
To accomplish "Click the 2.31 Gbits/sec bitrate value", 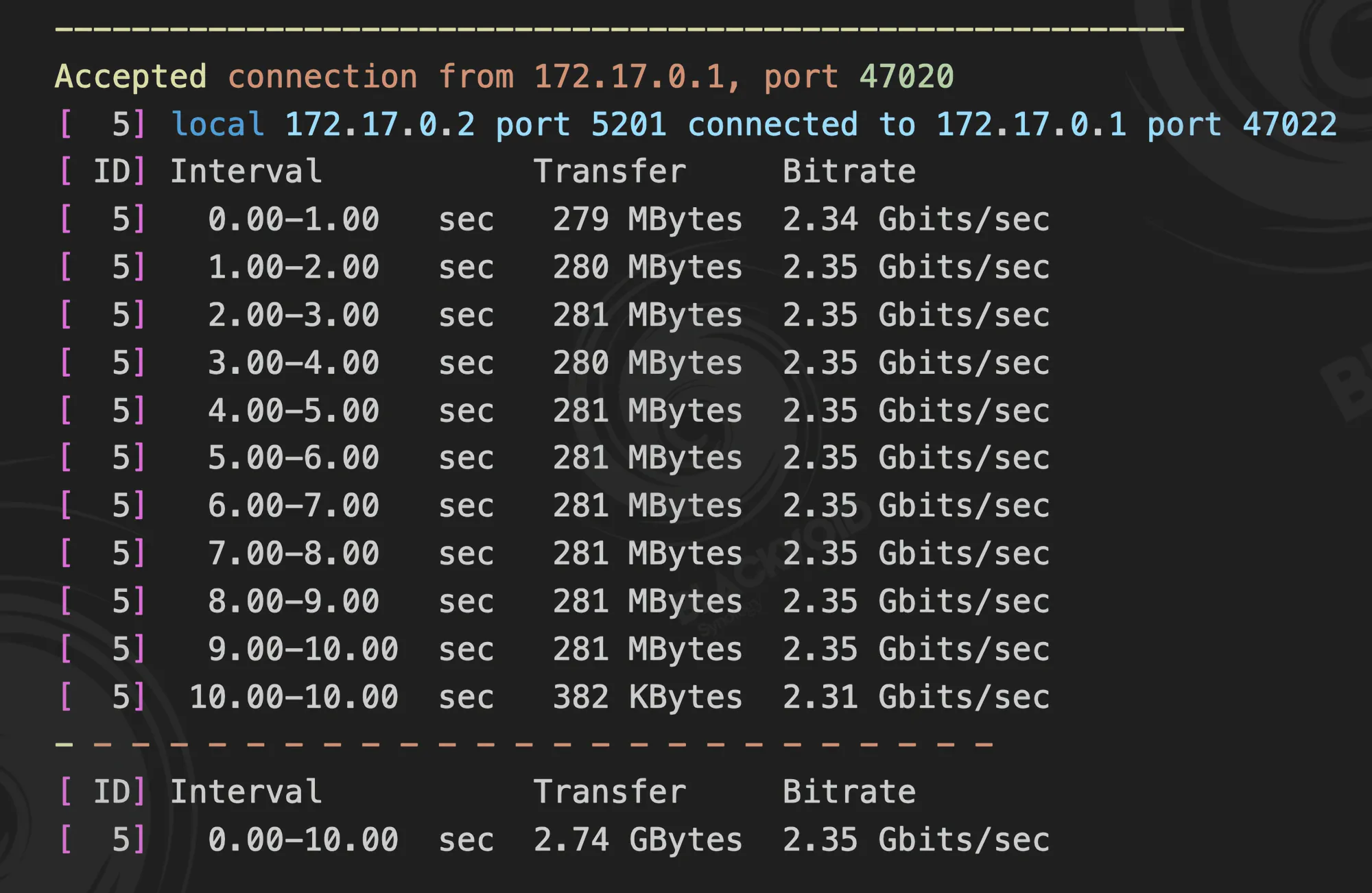I will 916,697.
